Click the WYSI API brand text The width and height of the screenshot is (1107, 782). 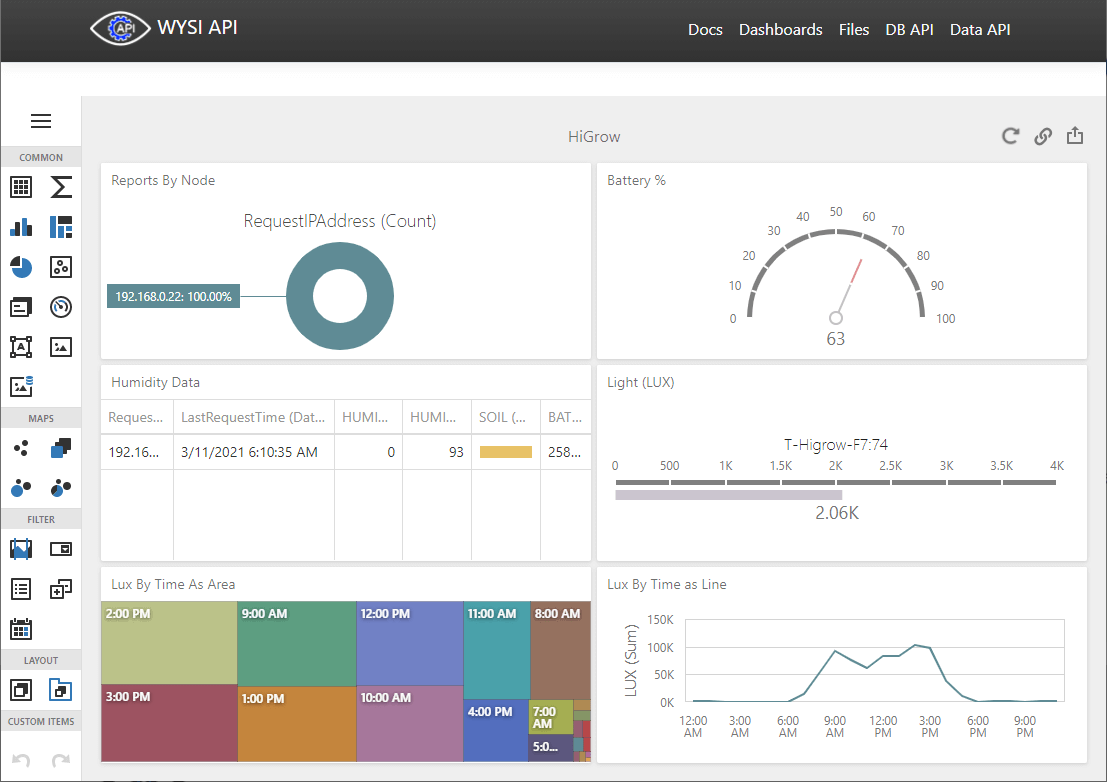tap(197, 28)
